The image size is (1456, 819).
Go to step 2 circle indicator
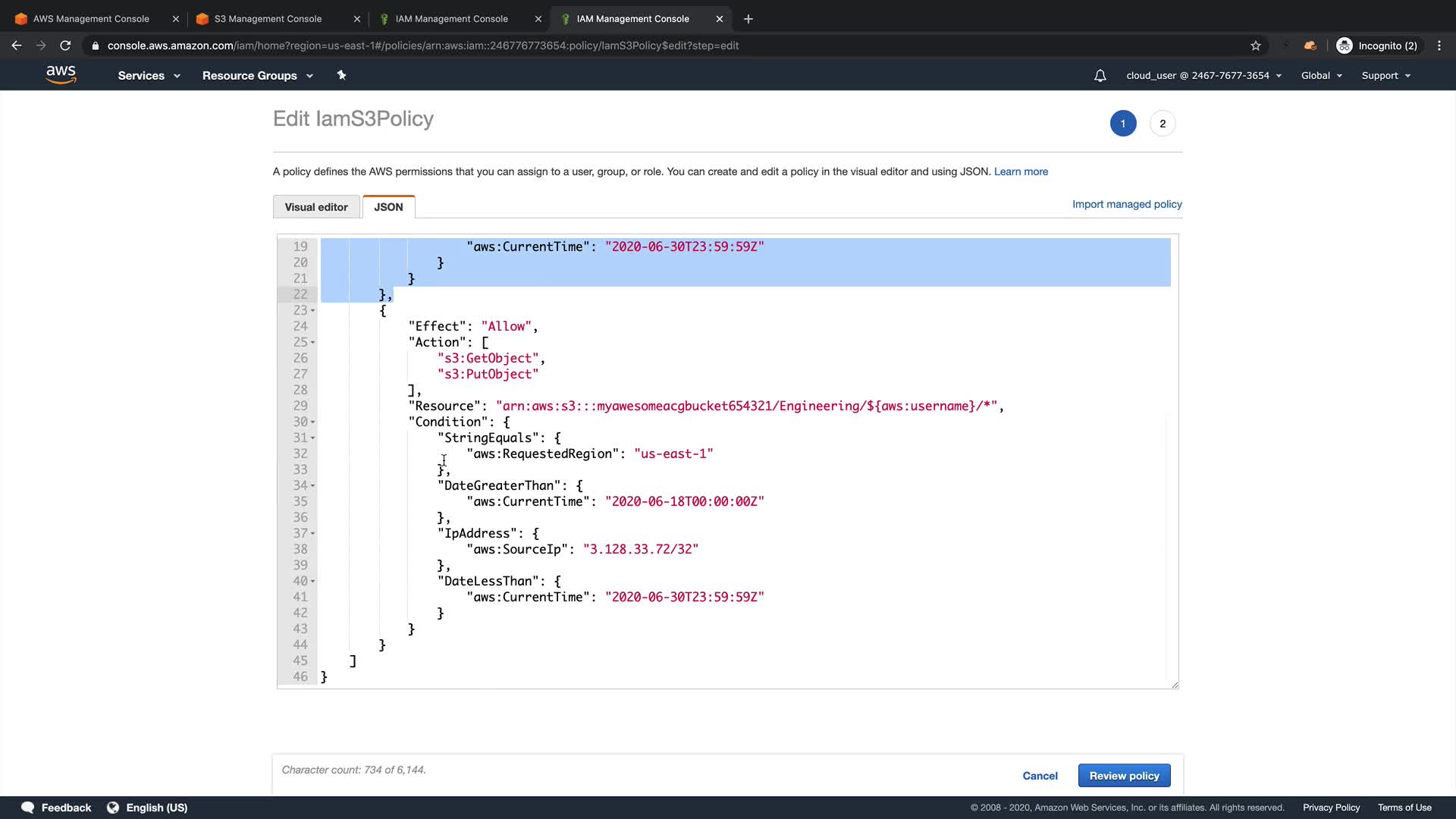click(1163, 124)
